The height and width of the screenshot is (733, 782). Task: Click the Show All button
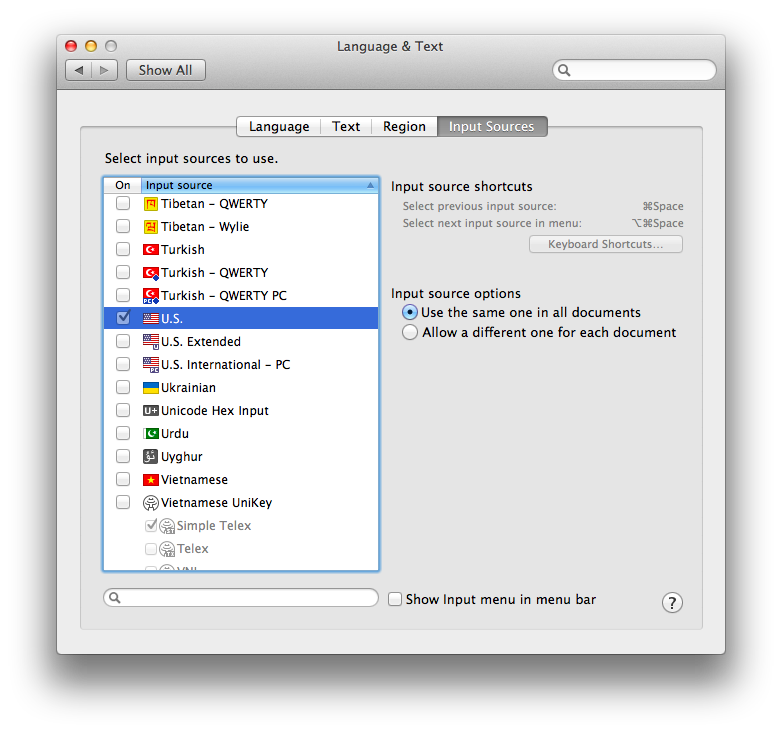point(166,70)
